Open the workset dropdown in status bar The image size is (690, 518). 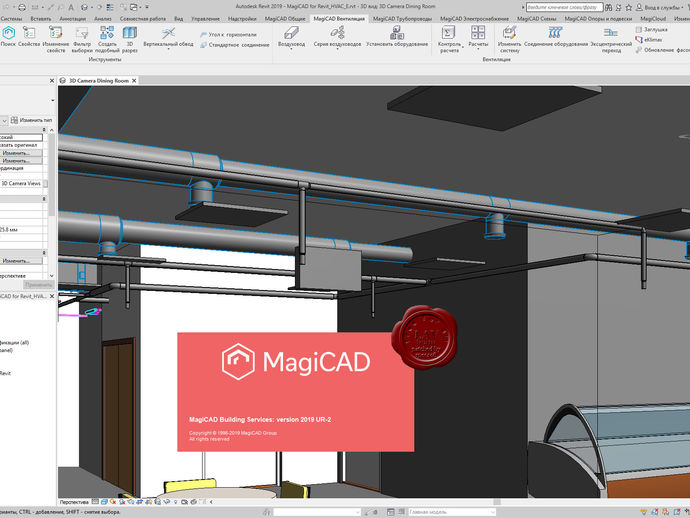coord(317,512)
